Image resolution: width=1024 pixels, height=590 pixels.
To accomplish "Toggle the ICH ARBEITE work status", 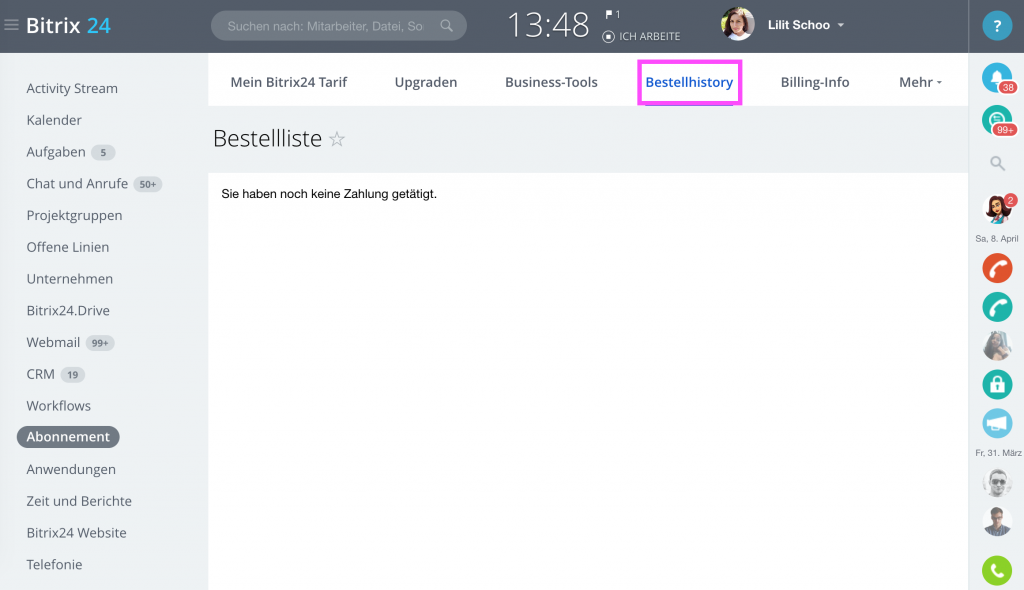I will (x=641, y=37).
